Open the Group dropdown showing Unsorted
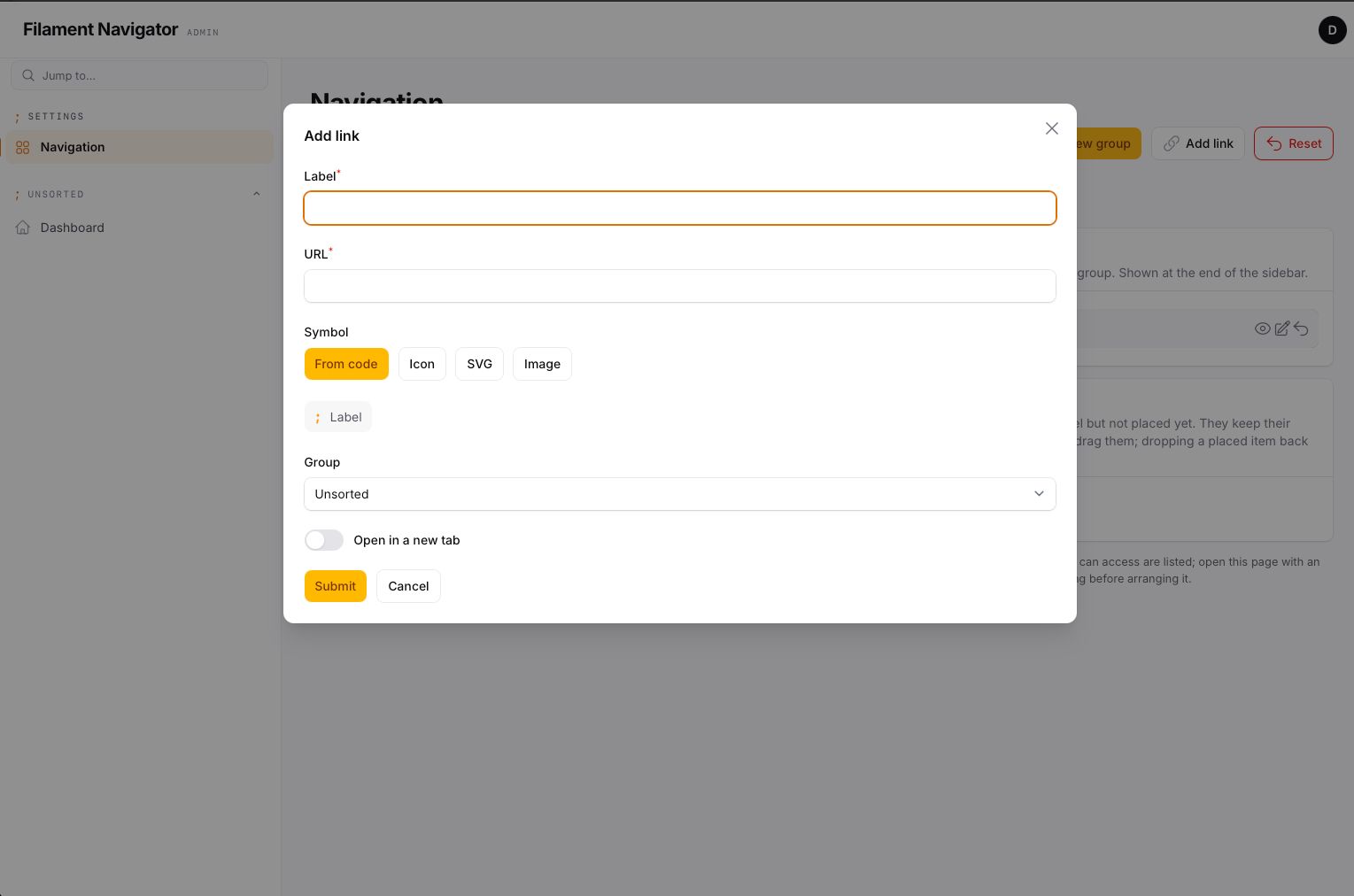The width and height of the screenshot is (1354, 896). pos(680,494)
